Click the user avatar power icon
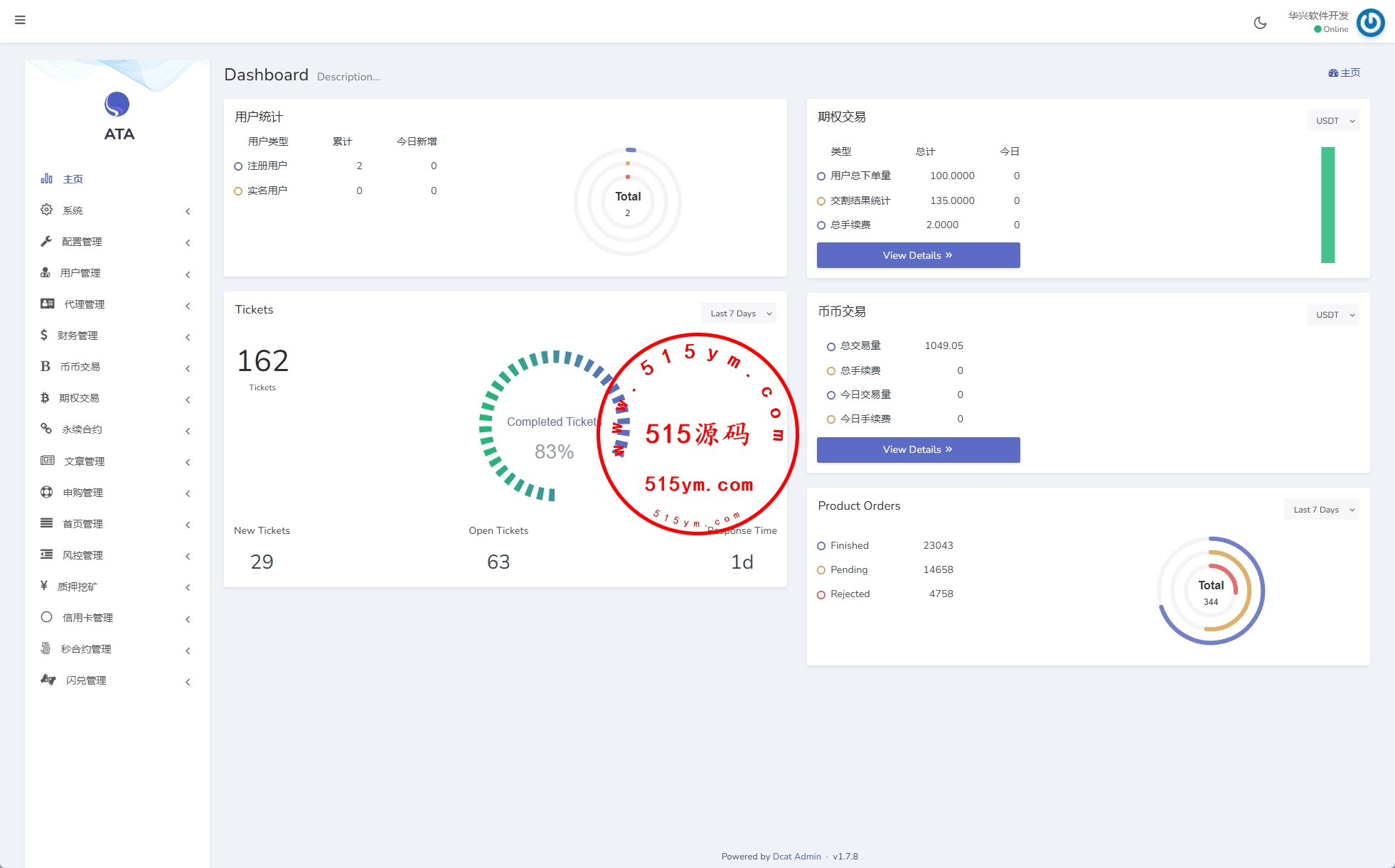This screenshot has width=1395, height=868. click(x=1370, y=23)
